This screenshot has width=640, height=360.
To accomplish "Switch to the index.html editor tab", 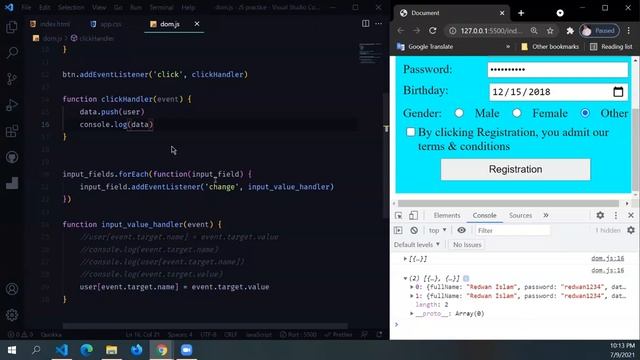I will pyautogui.click(x=50, y=24).
